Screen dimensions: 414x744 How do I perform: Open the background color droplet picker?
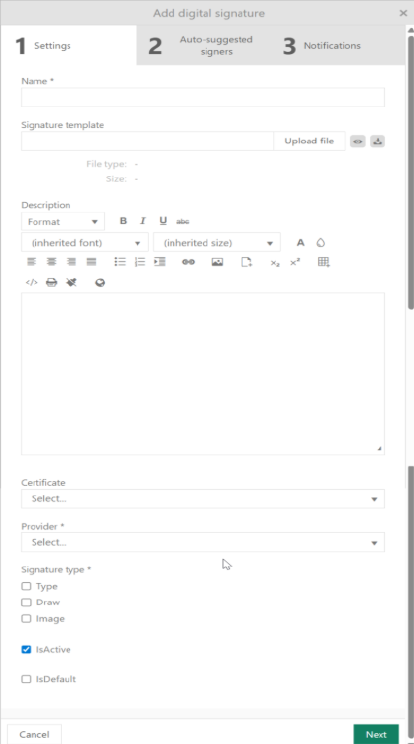point(321,242)
